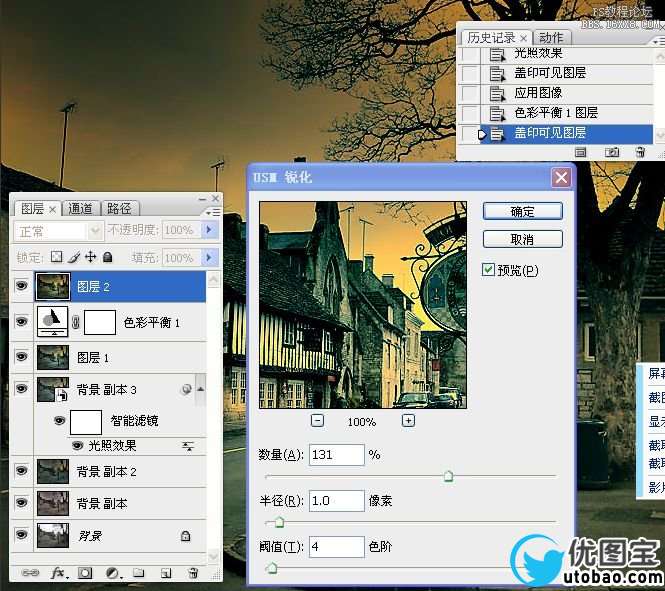665x591 pixels.
Task: Hide the 图层 2 layer via eye icon
Action: [22, 286]
